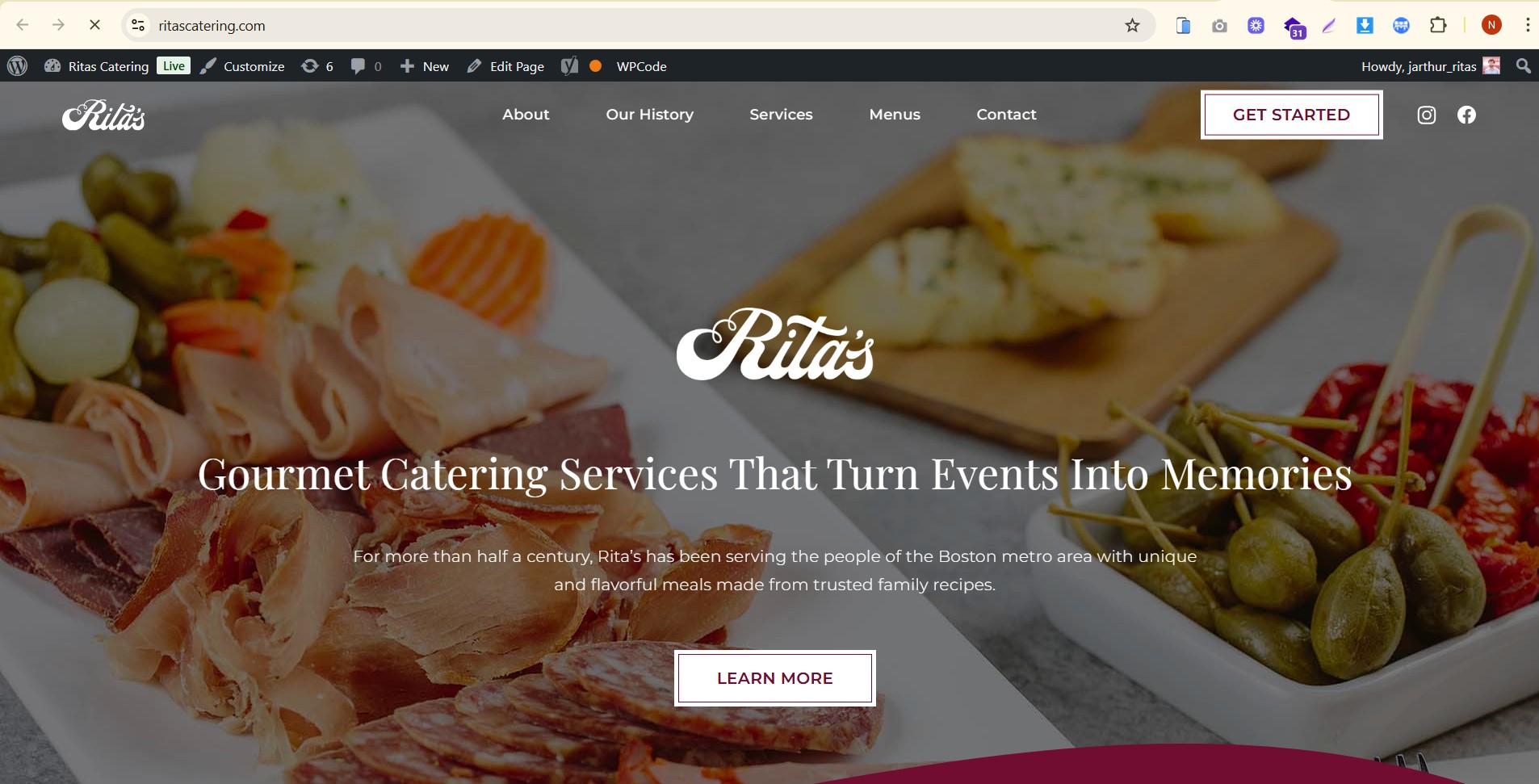
Task: Open the admin bar search magnifier
Action: pos(1524,66)
